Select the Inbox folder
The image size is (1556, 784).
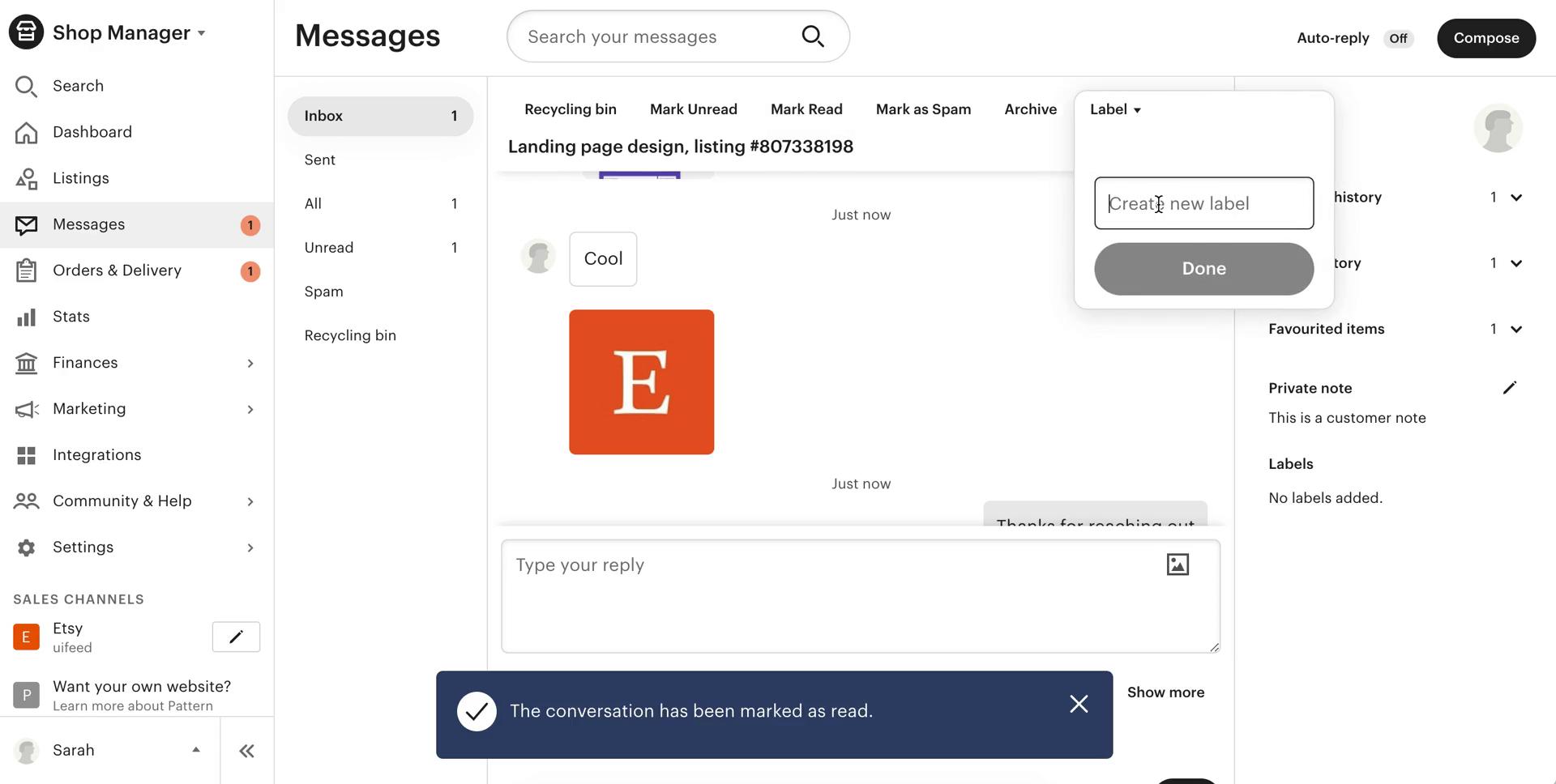tap(380, 116)
